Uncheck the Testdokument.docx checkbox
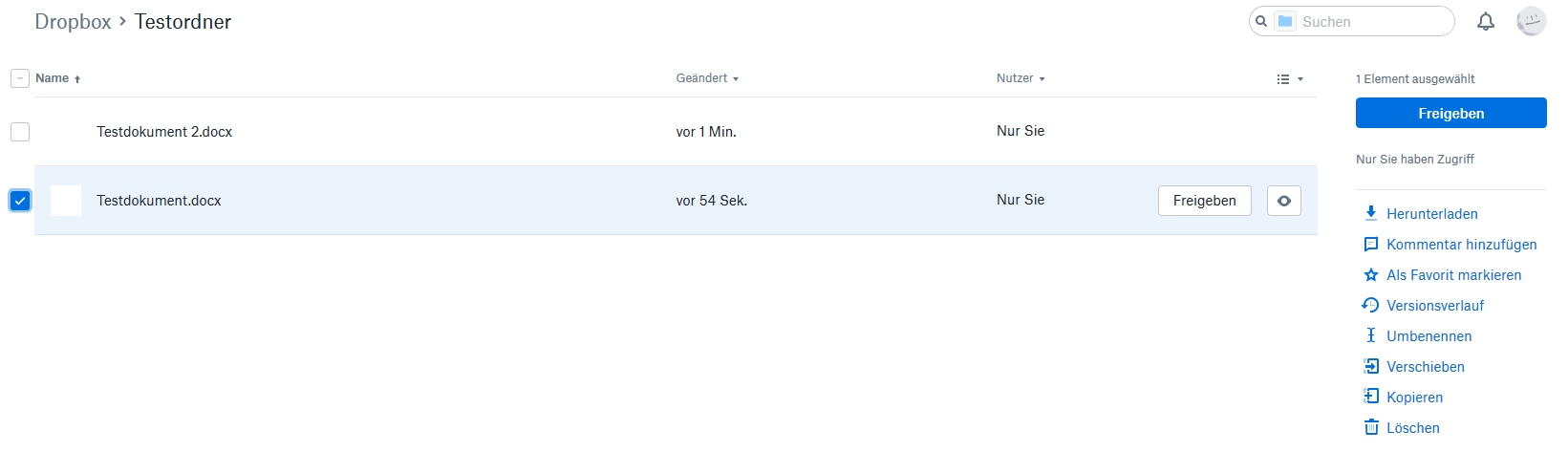This screenshot has height=452, width=1568. tap(20, 201)
